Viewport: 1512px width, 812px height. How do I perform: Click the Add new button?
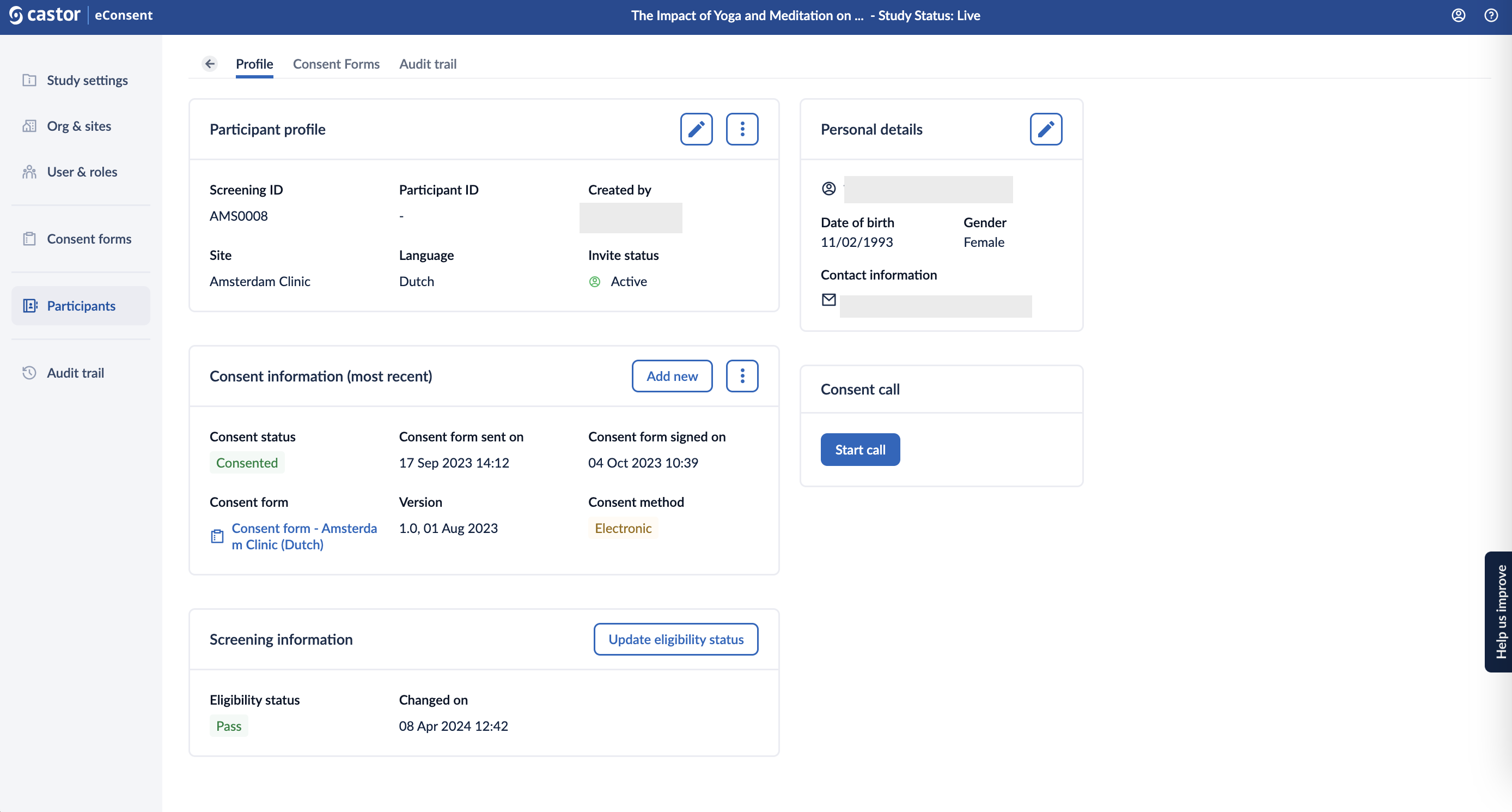(672, 376)
